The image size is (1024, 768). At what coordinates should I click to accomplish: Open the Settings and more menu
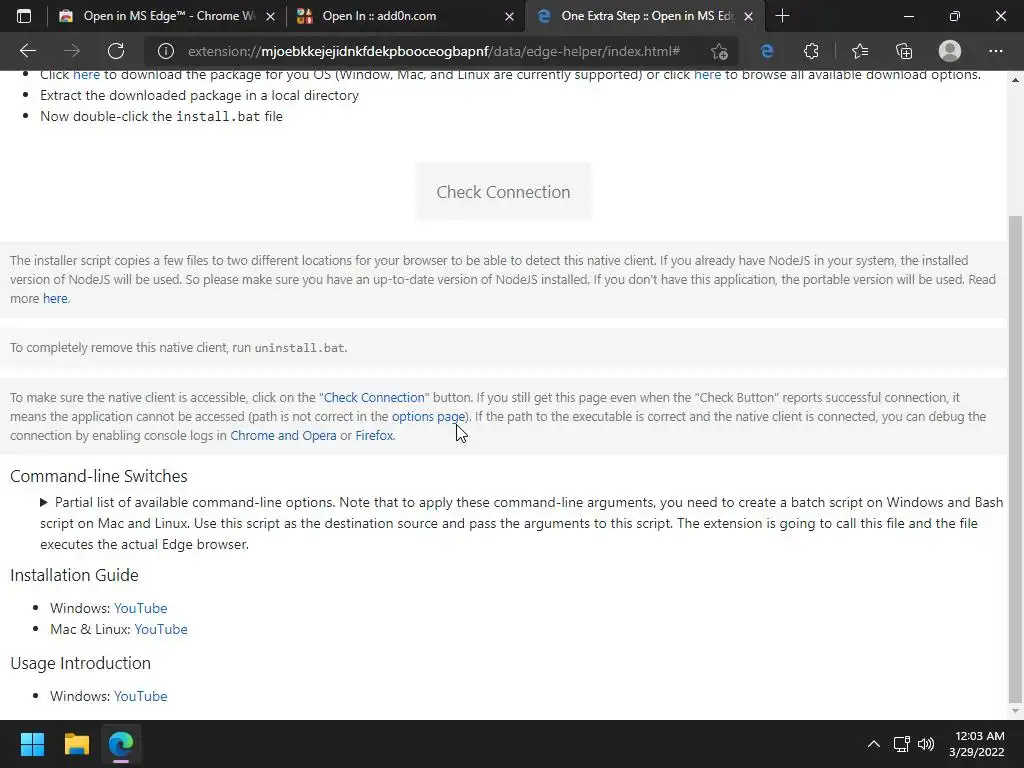(x=995, y=51)
